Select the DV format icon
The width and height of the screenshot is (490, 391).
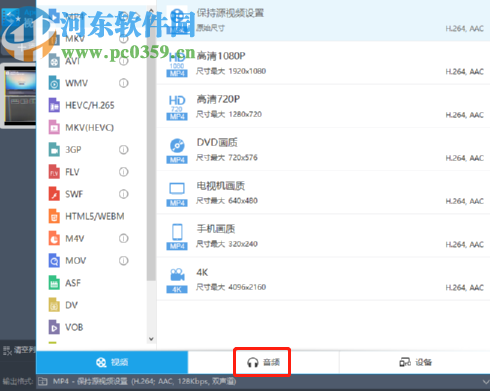coord(54,305)
